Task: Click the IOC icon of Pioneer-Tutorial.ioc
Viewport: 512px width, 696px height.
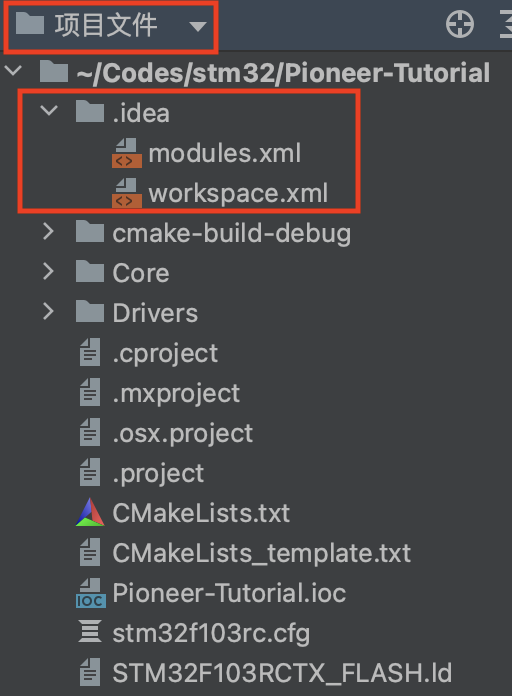Action: pos(91,593)
